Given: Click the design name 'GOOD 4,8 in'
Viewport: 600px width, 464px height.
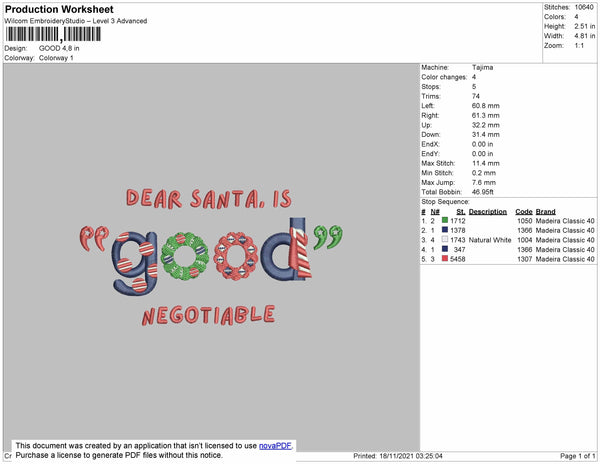Looking at the screenshot, I should (x=59, y=48).
